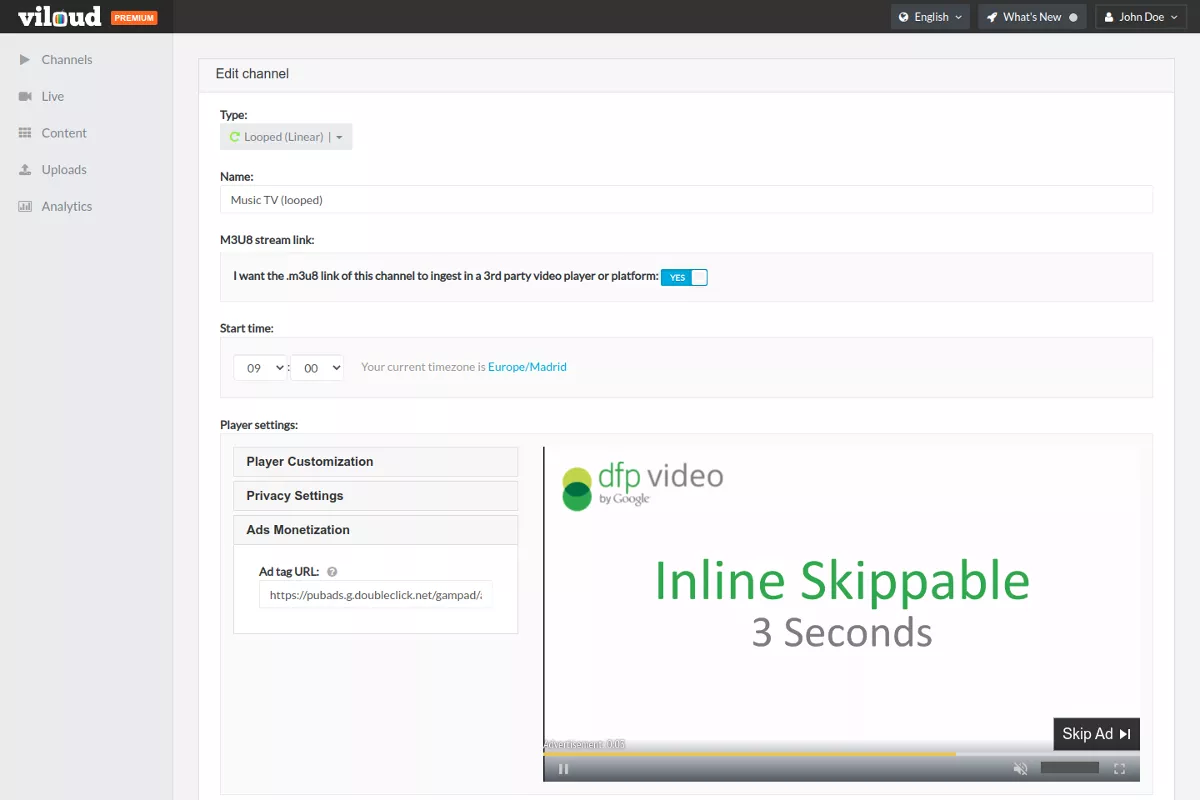Expand the Privacy Settings section
The image size is (1200, 800).
pos(375,496)
